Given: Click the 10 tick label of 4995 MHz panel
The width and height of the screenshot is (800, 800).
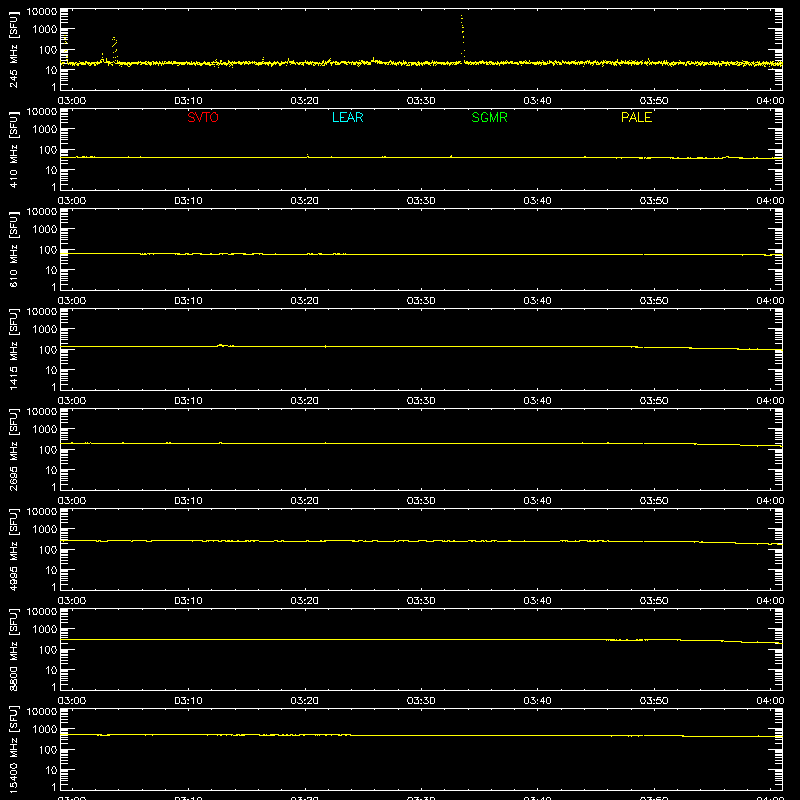Looking at the screenshot, I should [51, 570].
